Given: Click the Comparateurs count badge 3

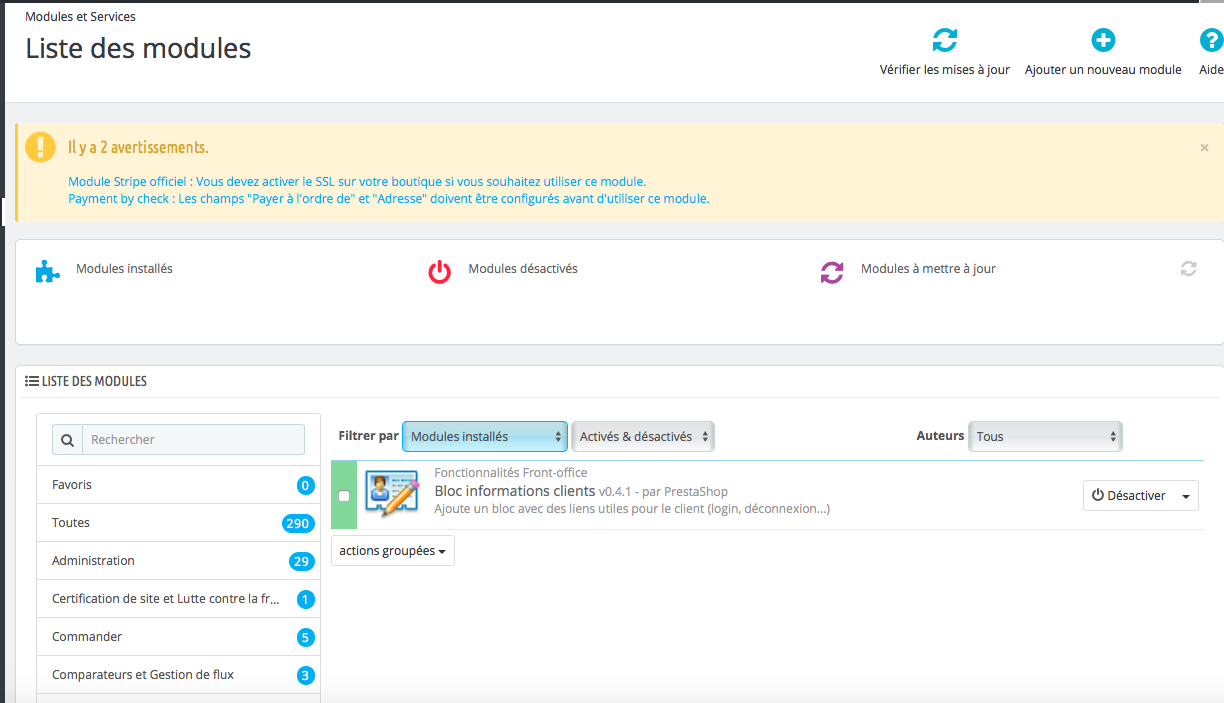Looking at the screenshot, I should tap(306, 675).
